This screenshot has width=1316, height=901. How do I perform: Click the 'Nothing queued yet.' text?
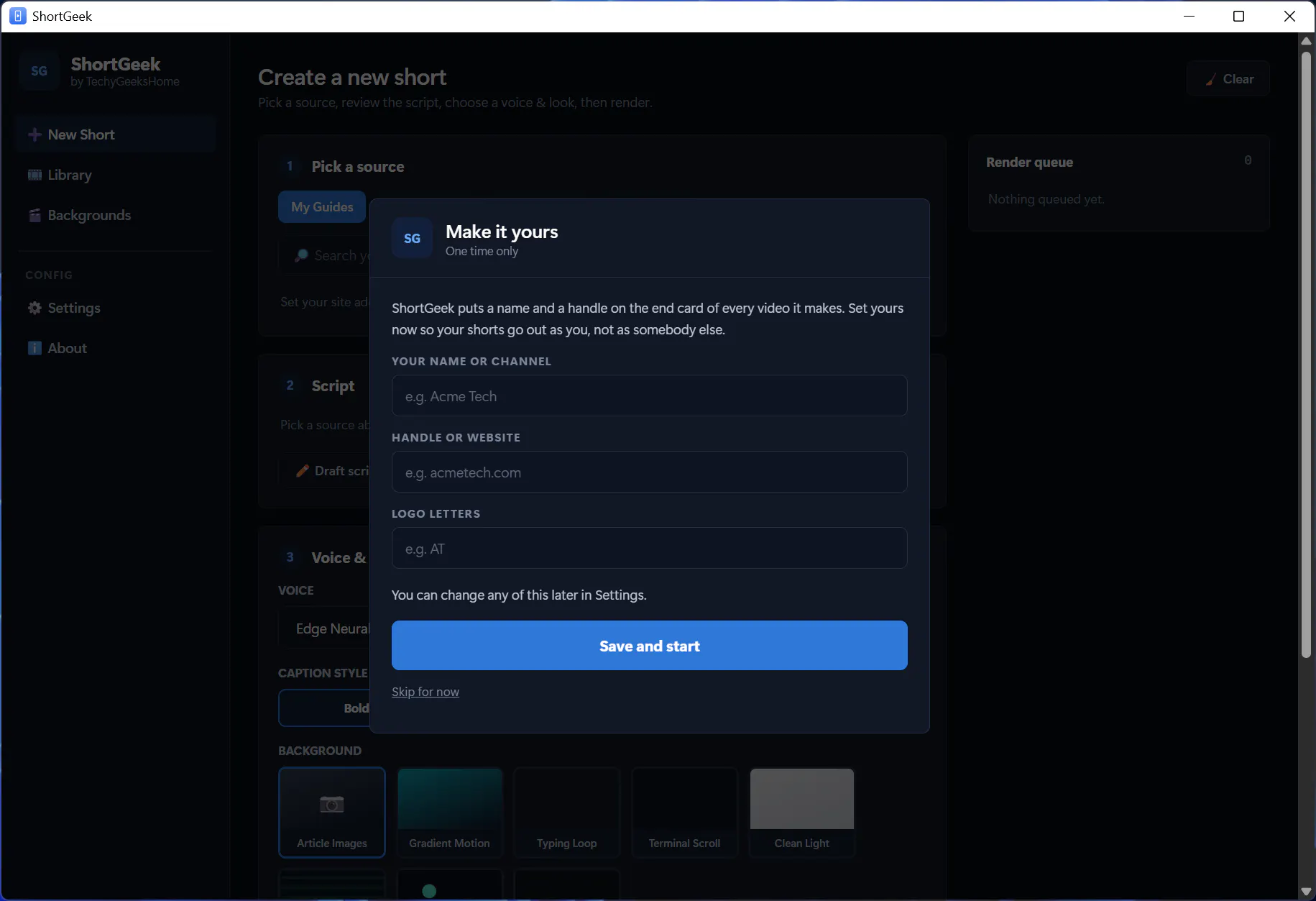[1046, 199]
